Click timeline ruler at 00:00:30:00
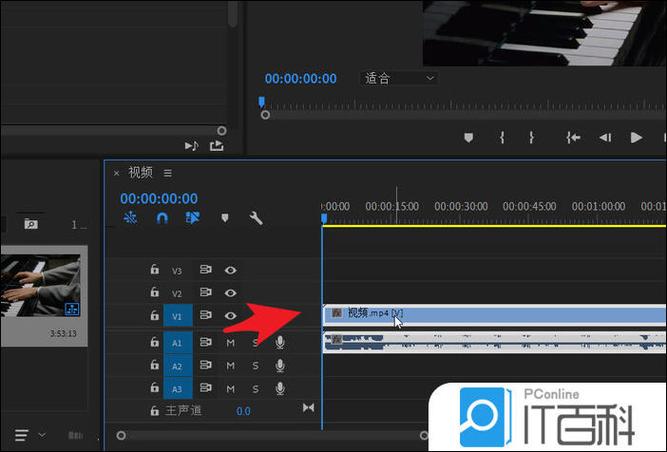The height and width of the screenshot is (452, 667). click(461, 206)
